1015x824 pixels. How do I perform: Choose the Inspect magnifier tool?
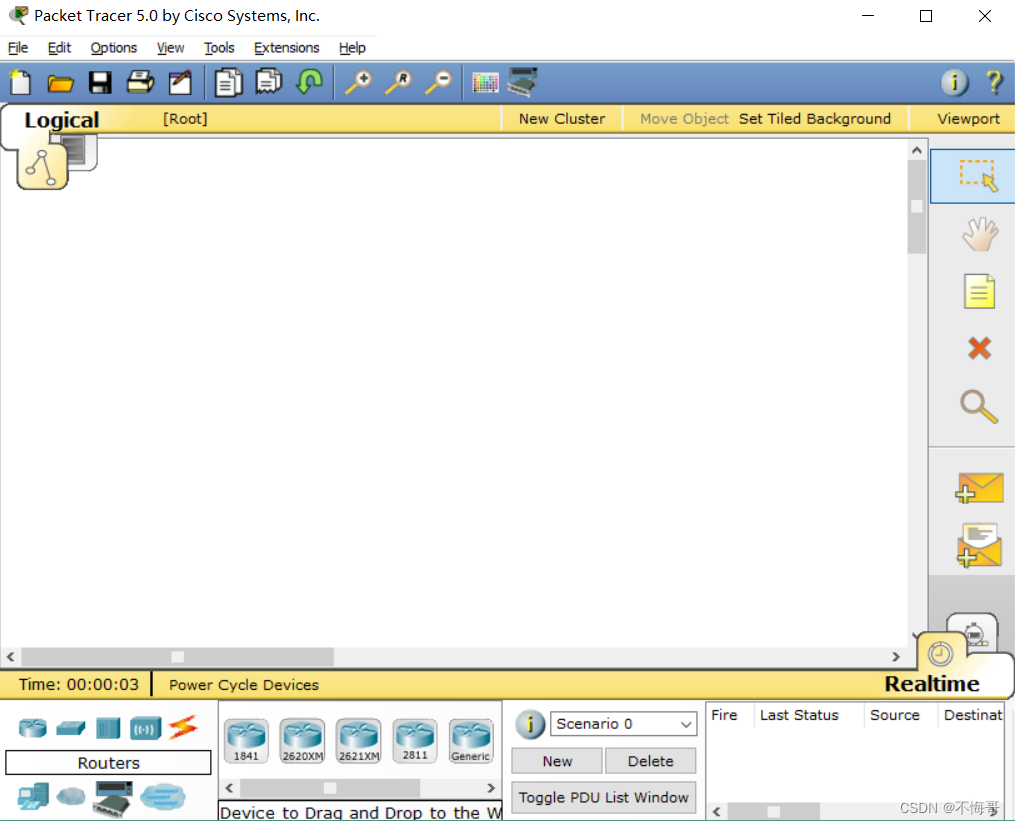tap(979, 406)
